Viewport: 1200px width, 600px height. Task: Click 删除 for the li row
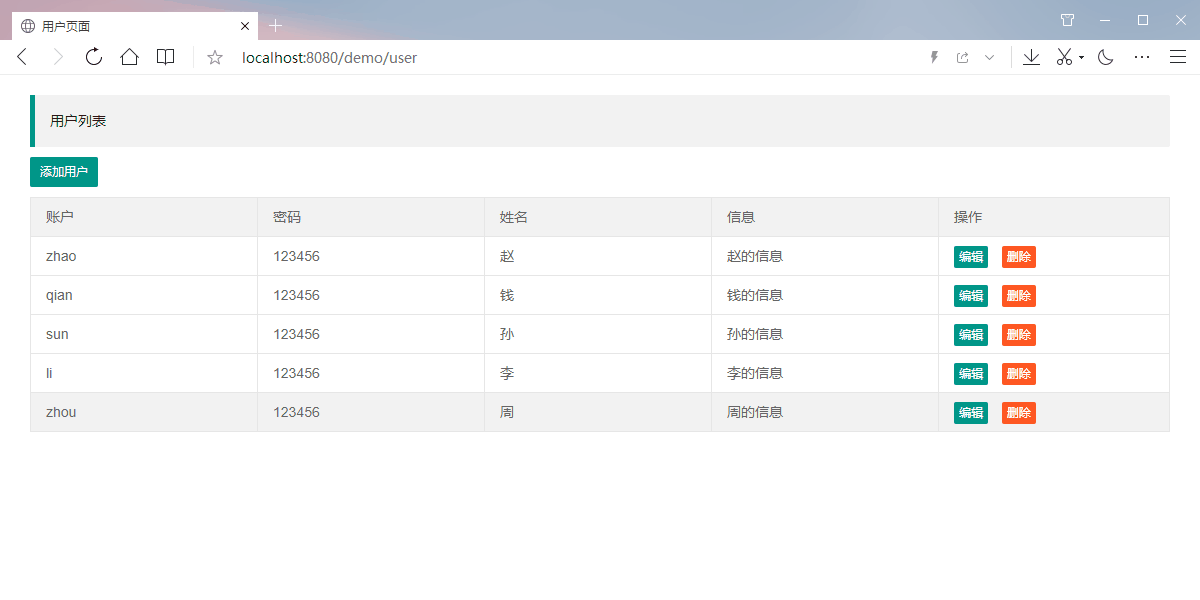(1019, 374)
